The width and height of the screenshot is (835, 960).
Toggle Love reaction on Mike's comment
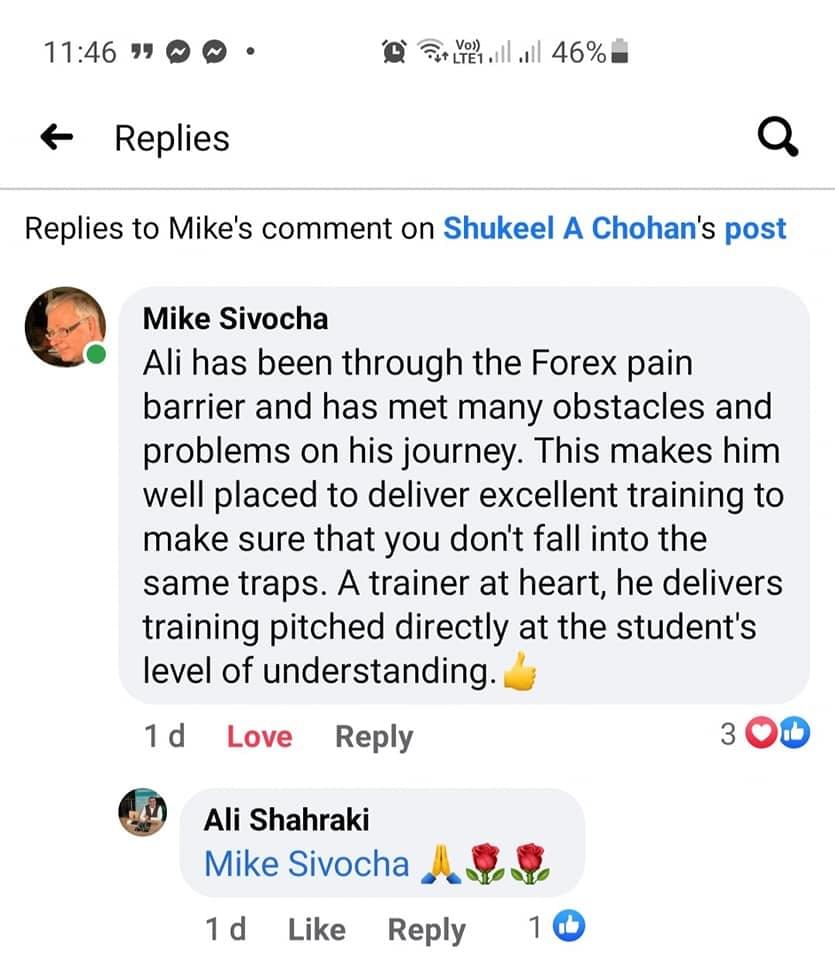260,737
